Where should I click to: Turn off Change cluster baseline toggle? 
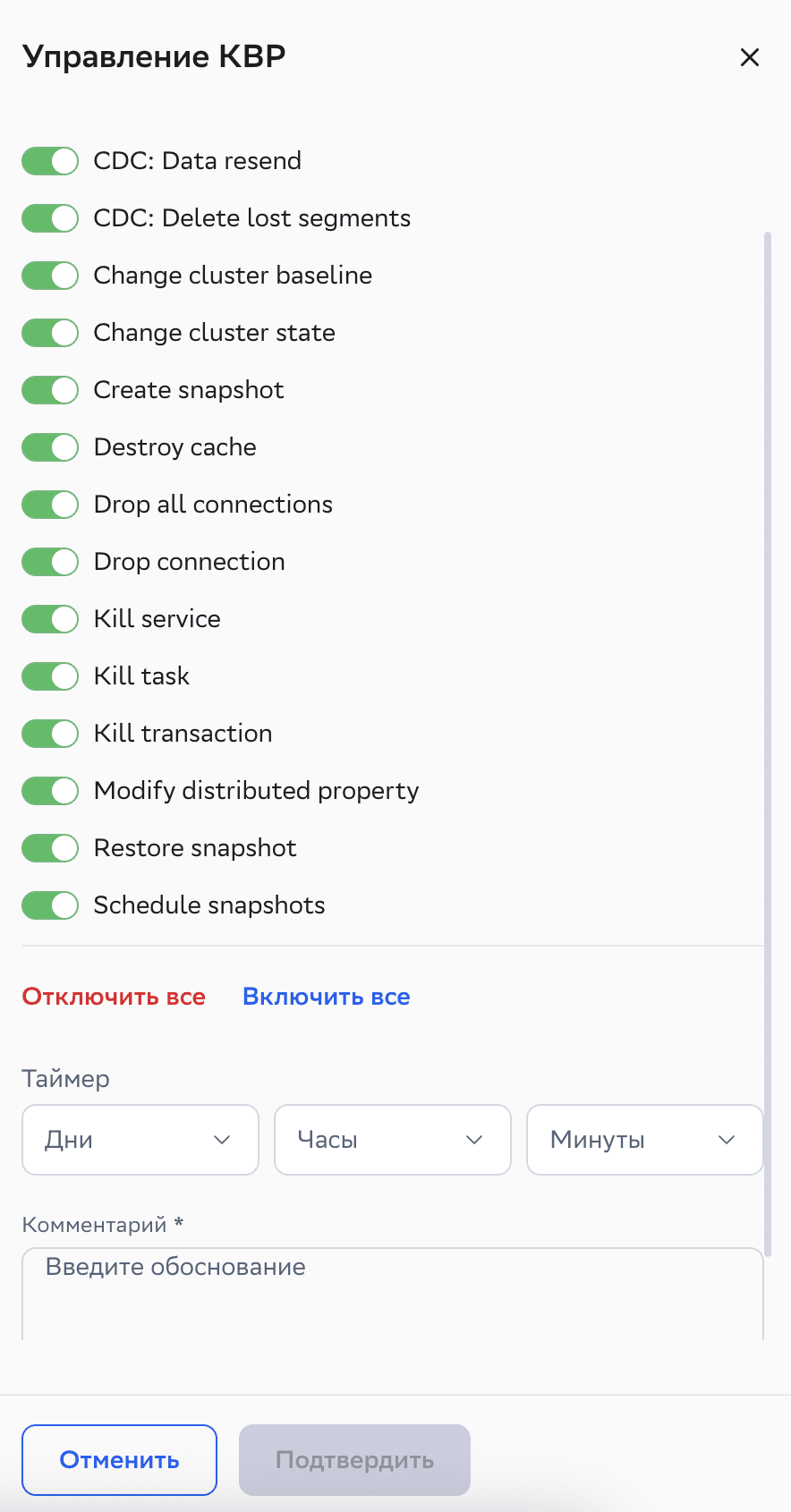point(50,276)
